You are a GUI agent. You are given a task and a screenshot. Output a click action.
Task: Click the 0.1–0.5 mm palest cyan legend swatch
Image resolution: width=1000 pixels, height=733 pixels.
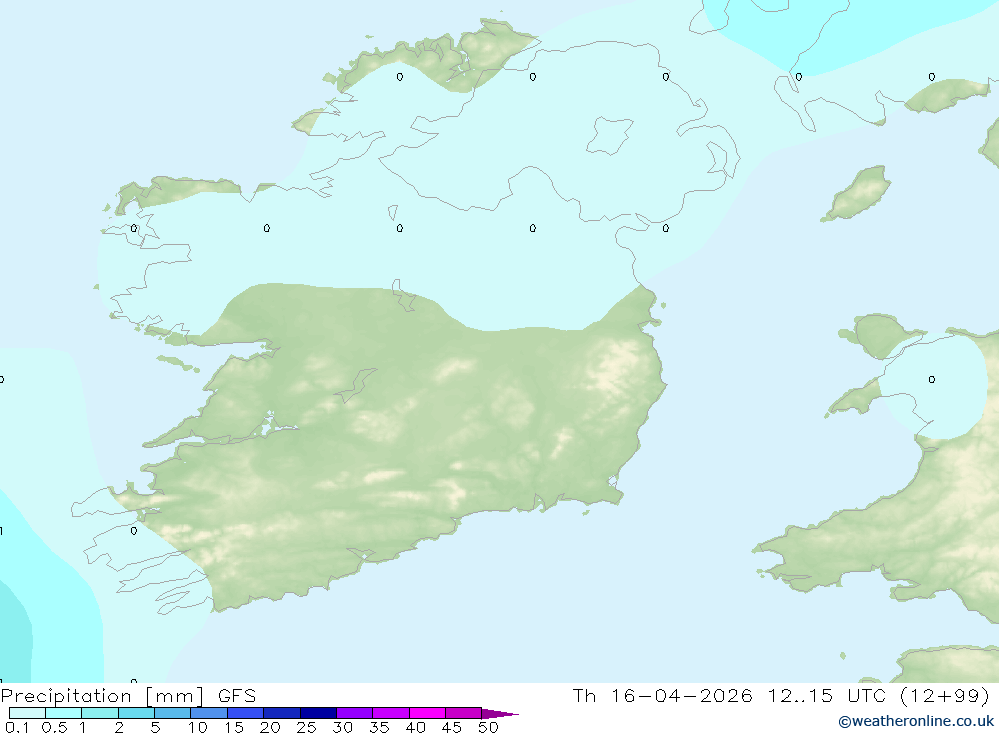pyautogui.click(x=27, y=713)
